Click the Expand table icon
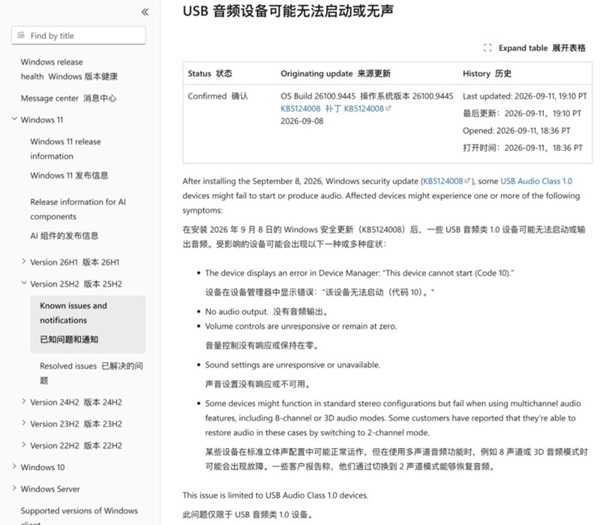 (x=488, y=48)
